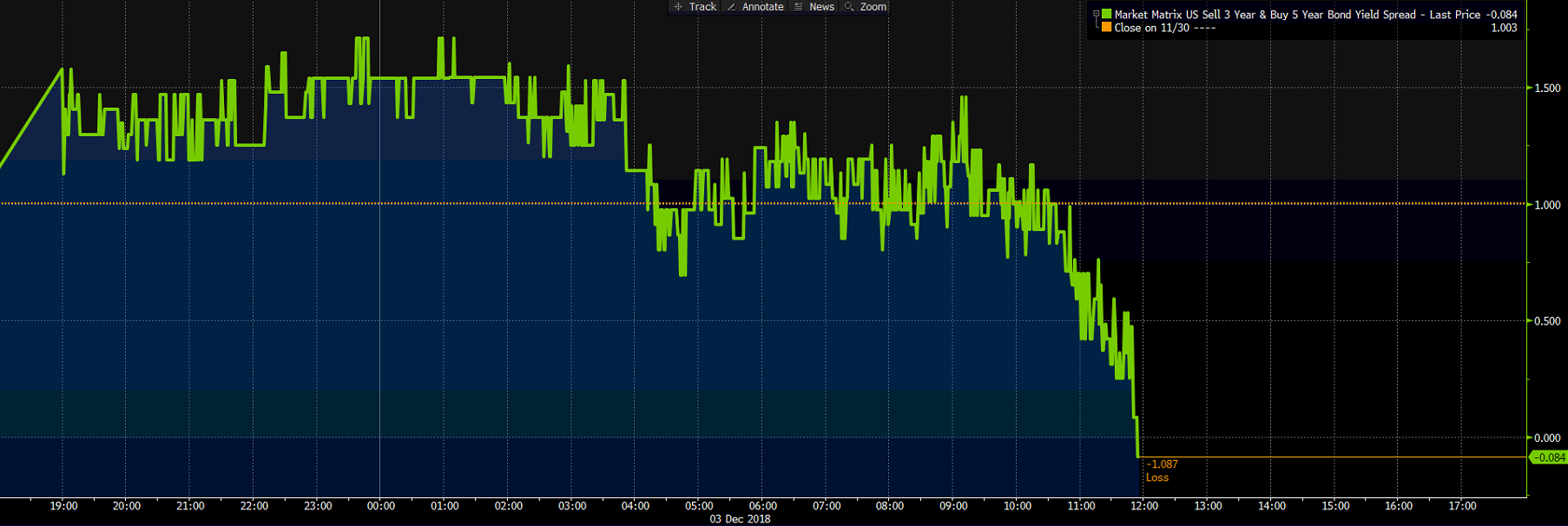
Task: Click the orange Close series swatch
Action: 1107,27
